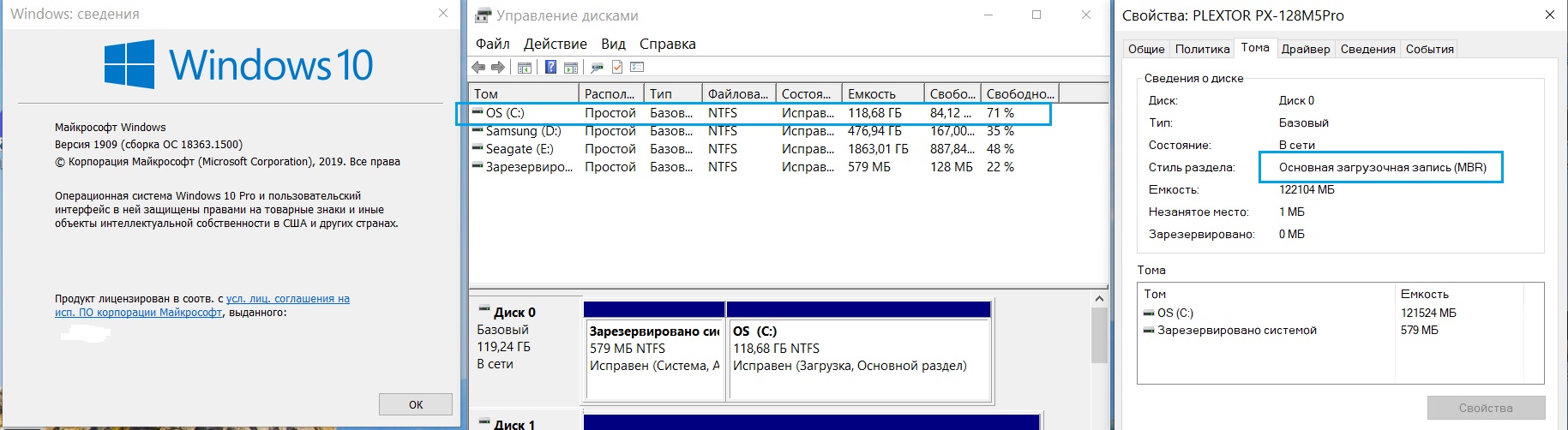1568x430 pixels.
Task: Click the disk icon next to Диск 0
Action: (x=484, y=310)
